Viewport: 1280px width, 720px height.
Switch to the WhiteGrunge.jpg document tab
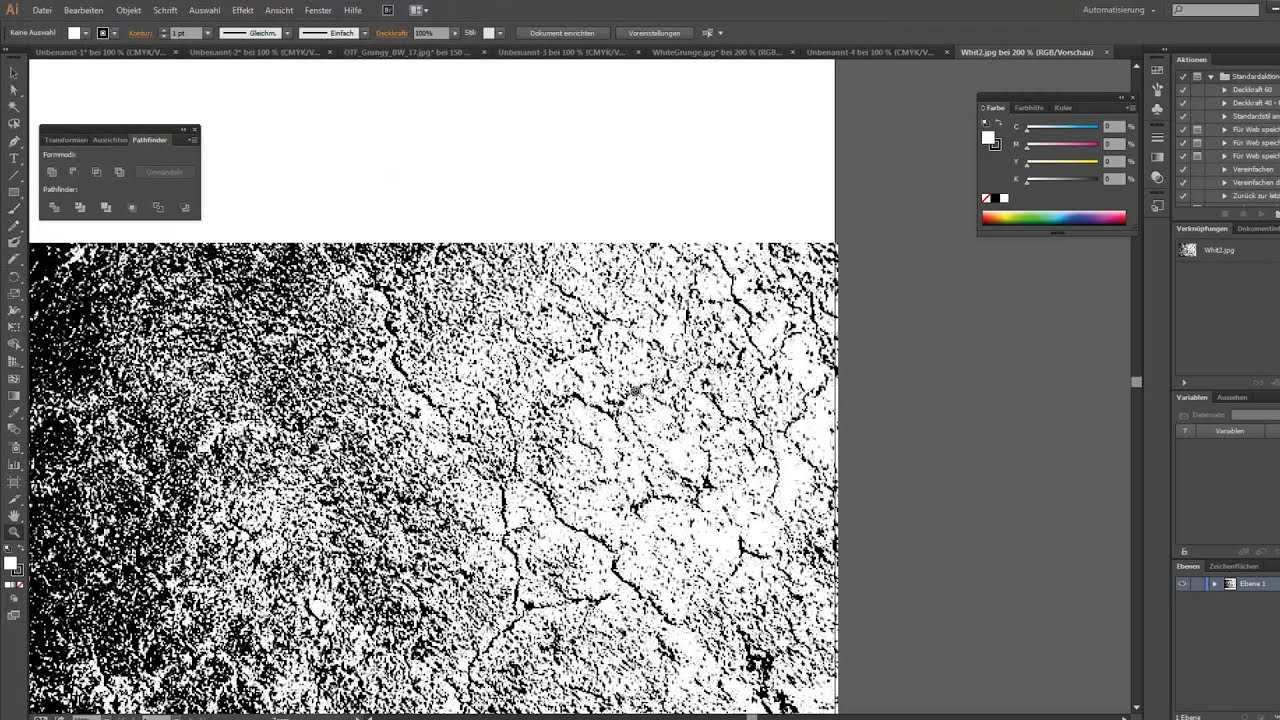point(717,52)
